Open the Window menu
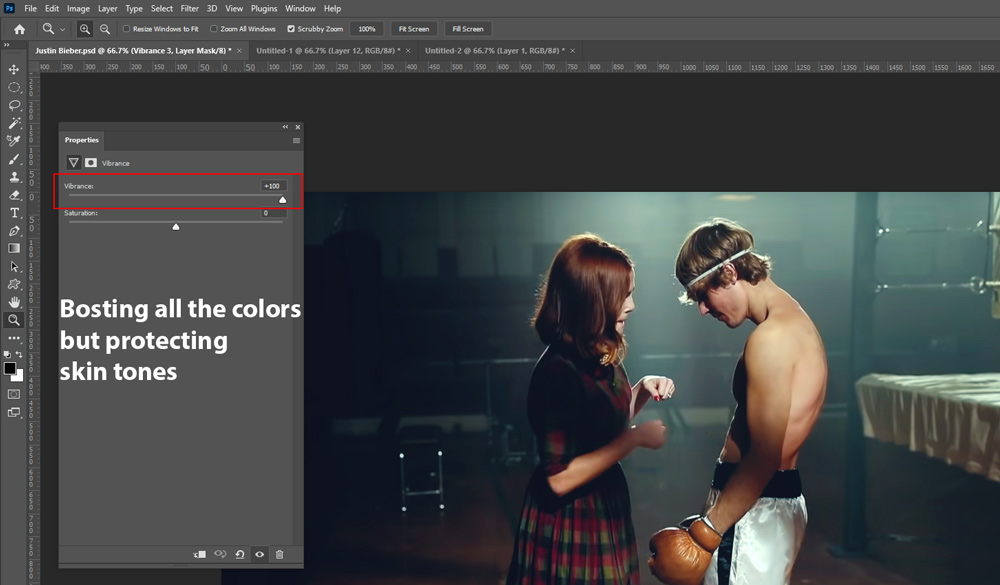This screenshot has height=585, width=1000. tap(300, 8)
